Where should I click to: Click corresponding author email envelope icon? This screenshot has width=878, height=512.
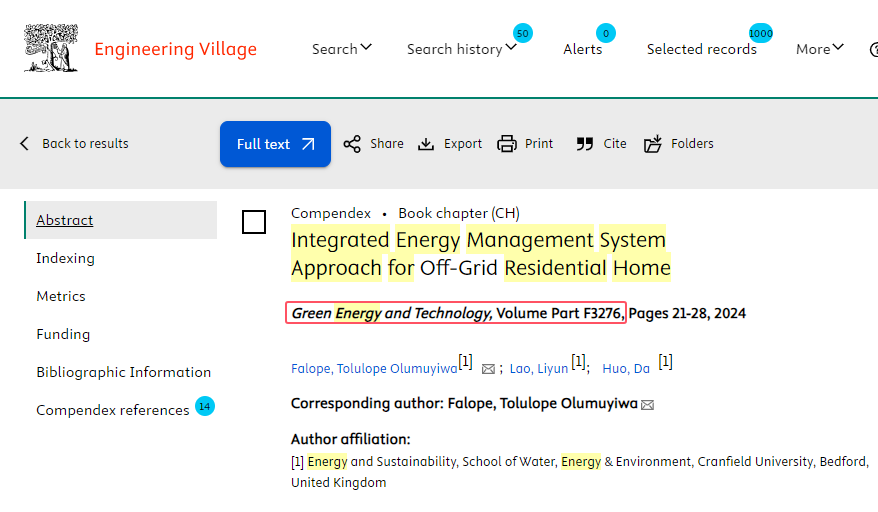(x=647, y=405)
